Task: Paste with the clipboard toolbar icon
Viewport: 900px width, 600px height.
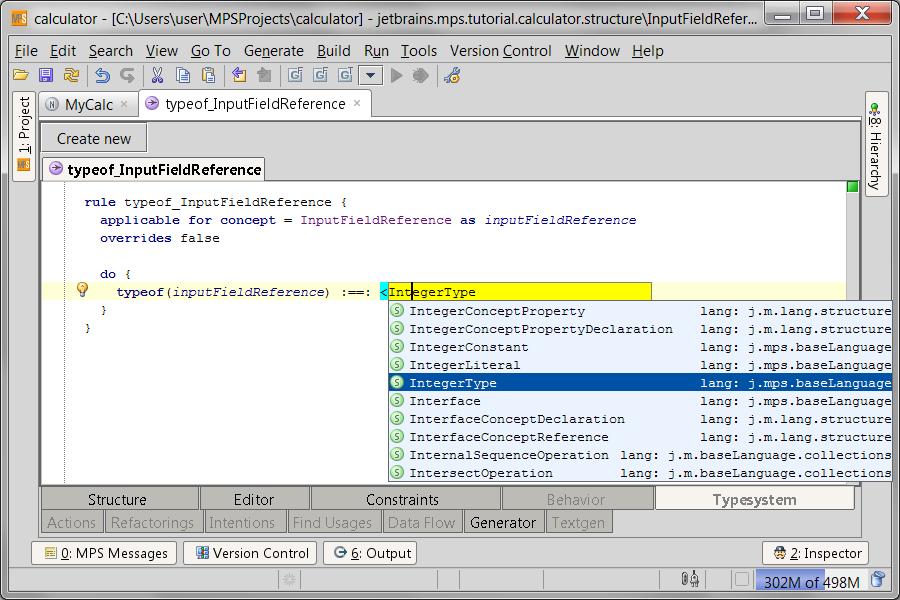Action: tap(208, 75)
